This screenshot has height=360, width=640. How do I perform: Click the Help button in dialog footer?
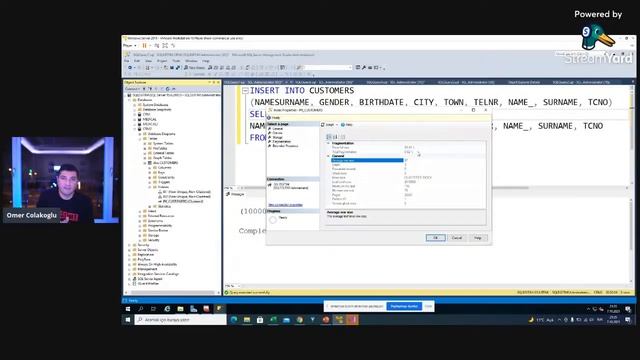(x=478, y=238)
